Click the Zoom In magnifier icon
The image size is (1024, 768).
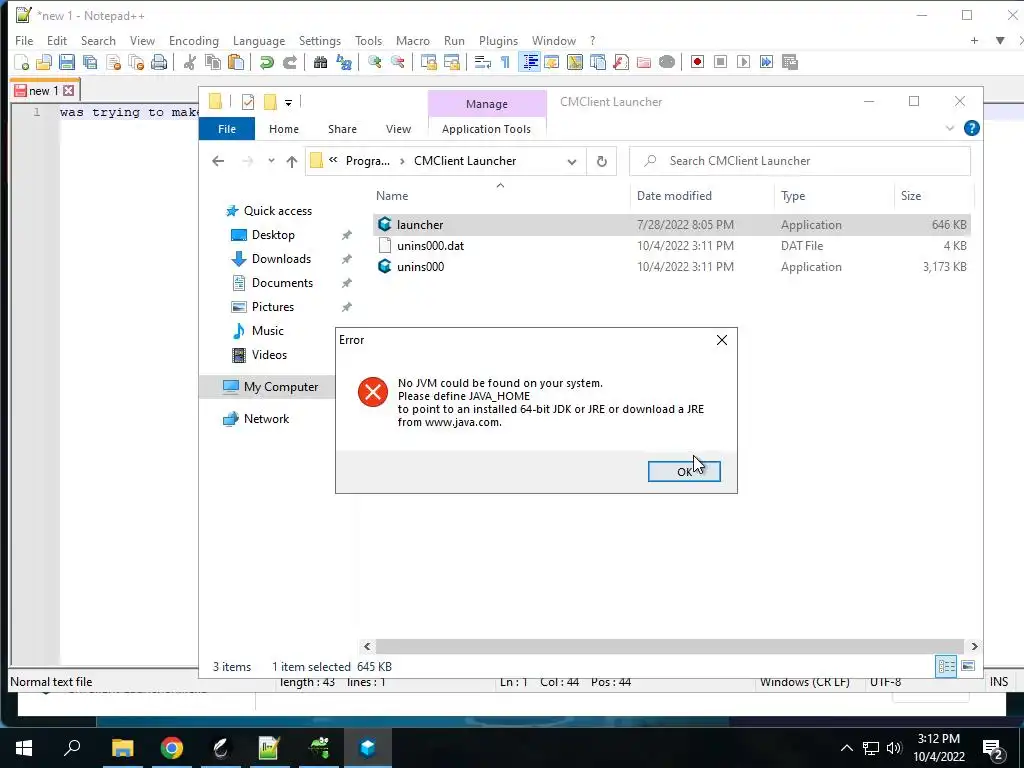pyautogui.click(x=374, y=62)
